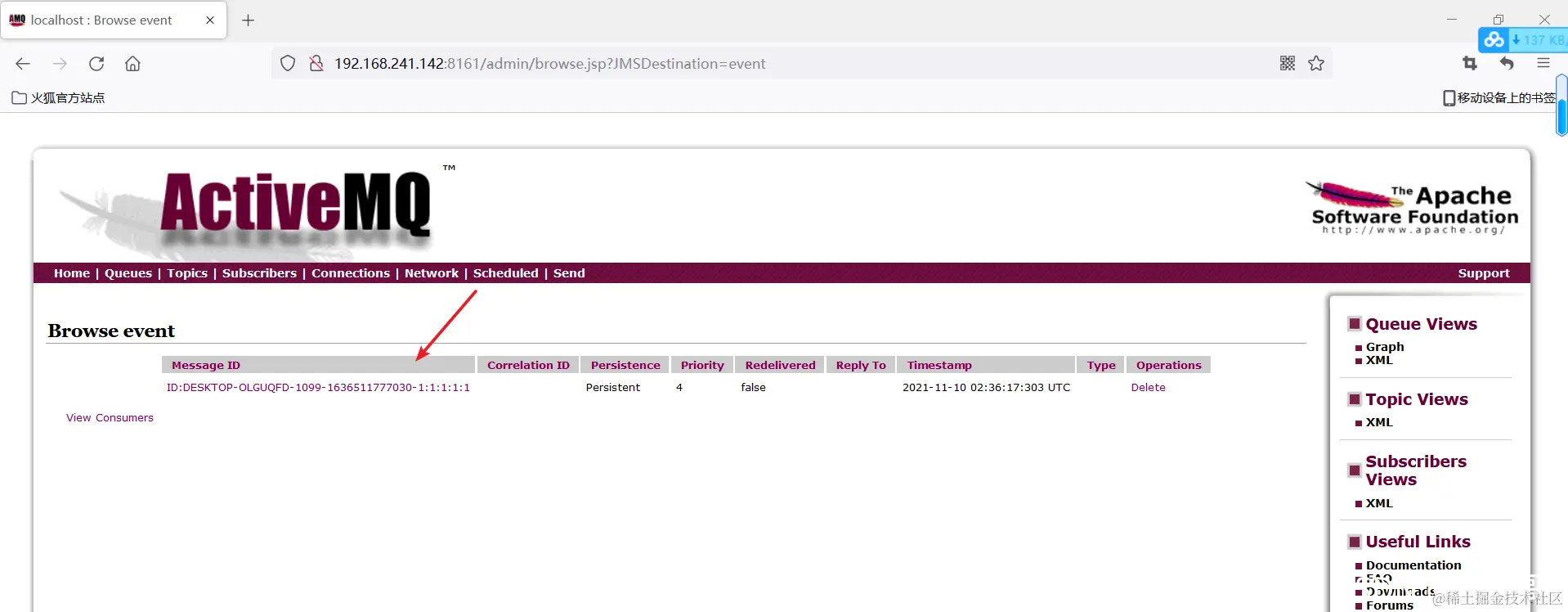This screenshot has width=1568, height=612.
Task: Open the Topics page
Action: pyautogui.click(x=187, y=273)
